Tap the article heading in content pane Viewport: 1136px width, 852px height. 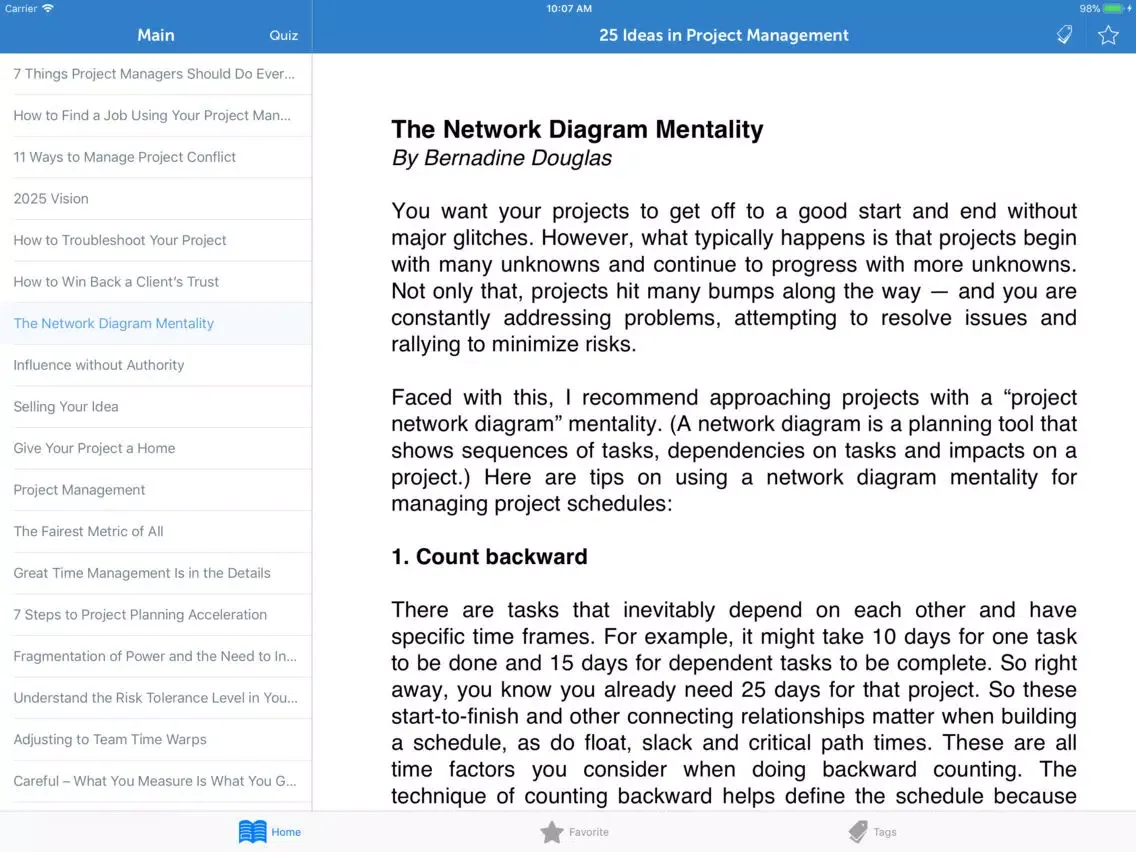click(577, 129)
